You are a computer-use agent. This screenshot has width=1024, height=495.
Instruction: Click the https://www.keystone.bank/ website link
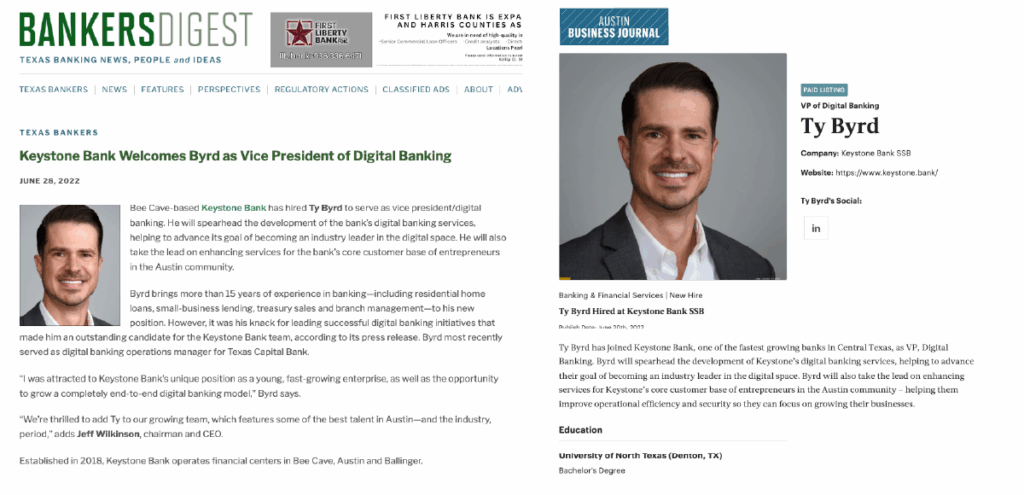tap(887, 173)
